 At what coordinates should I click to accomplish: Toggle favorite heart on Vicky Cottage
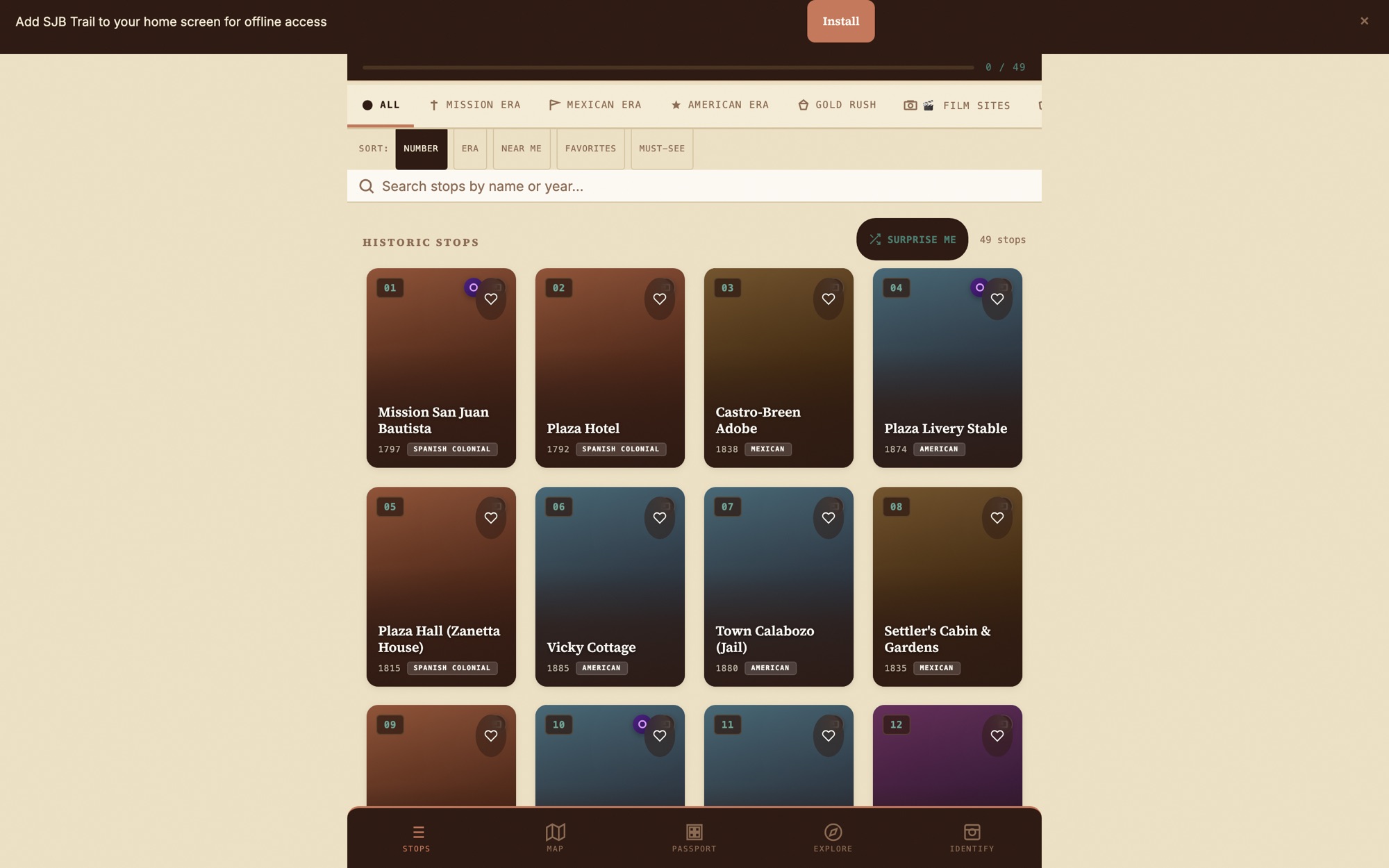(660, 518)
